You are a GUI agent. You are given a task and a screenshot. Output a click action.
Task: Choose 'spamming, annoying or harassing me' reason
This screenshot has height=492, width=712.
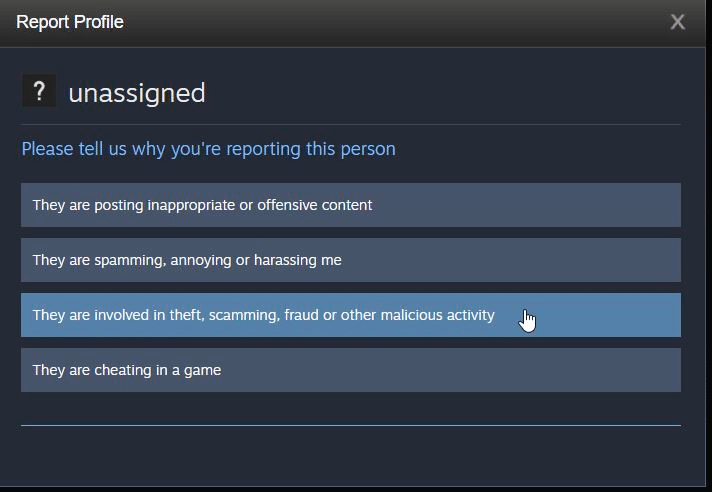351,260
